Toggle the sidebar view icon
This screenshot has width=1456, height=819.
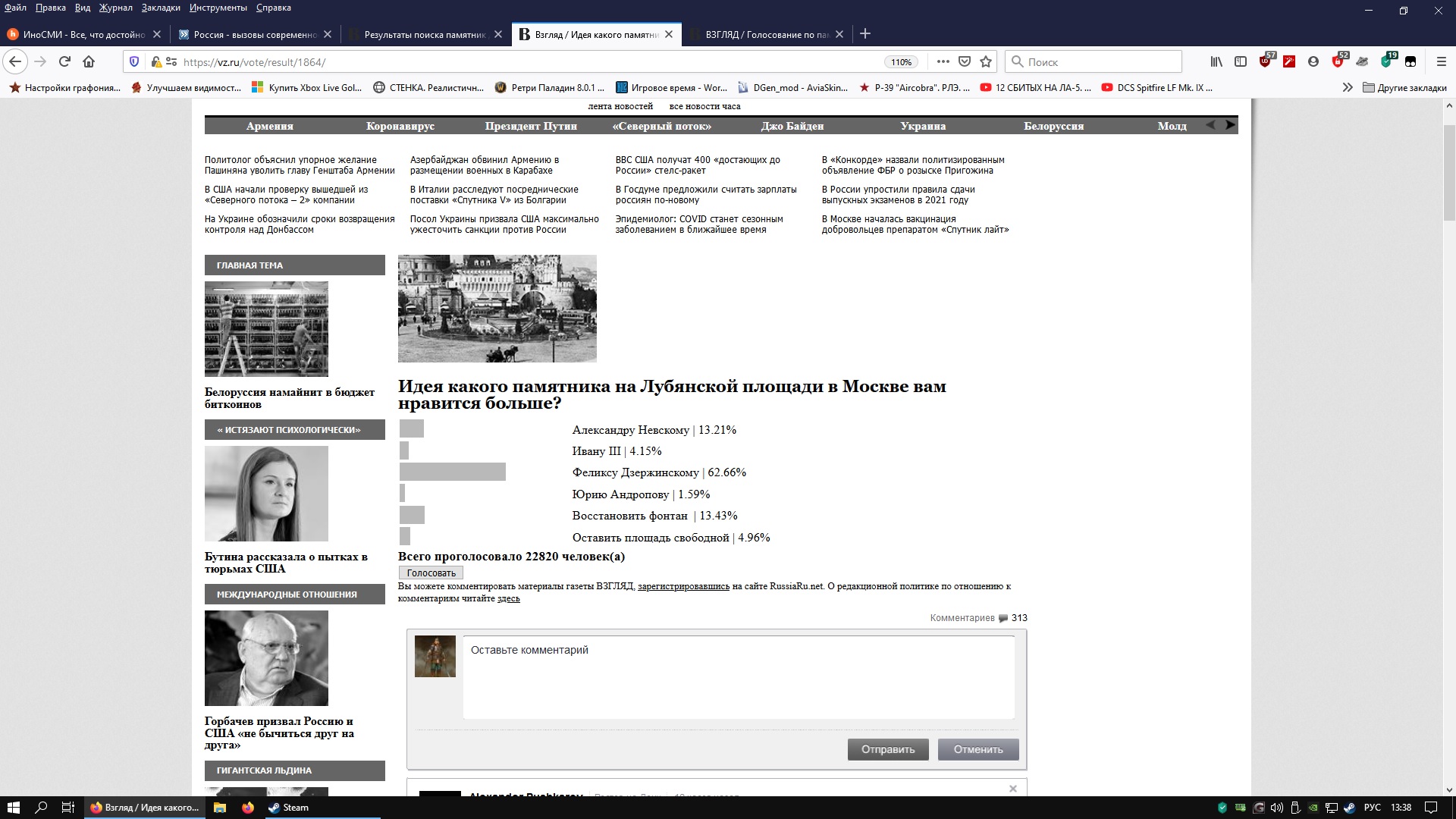click(x=1241, y=61)
